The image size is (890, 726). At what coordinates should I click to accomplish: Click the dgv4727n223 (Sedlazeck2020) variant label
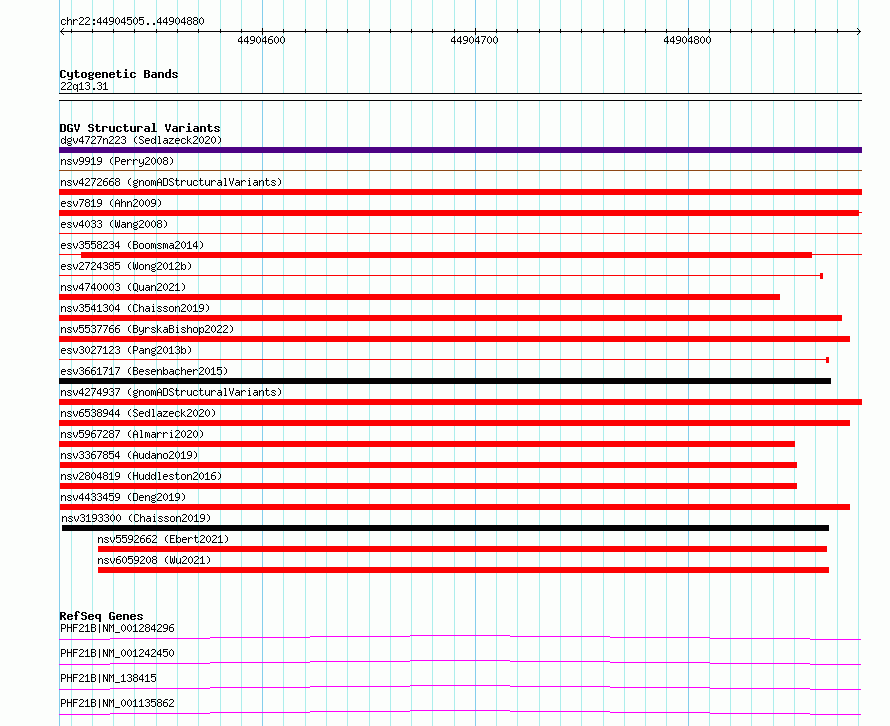click(x=141, y=140)
